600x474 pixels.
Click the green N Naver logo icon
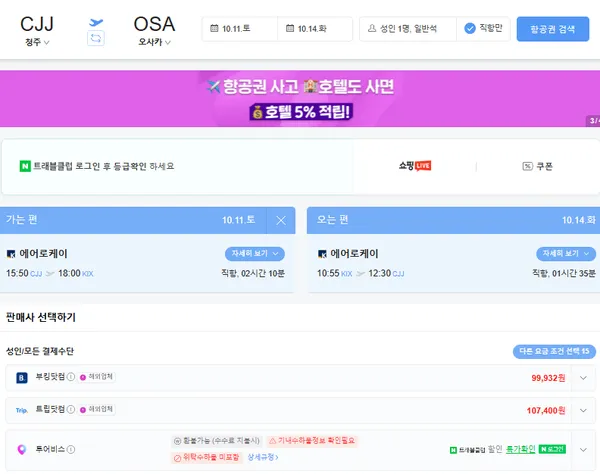point(25,166)
